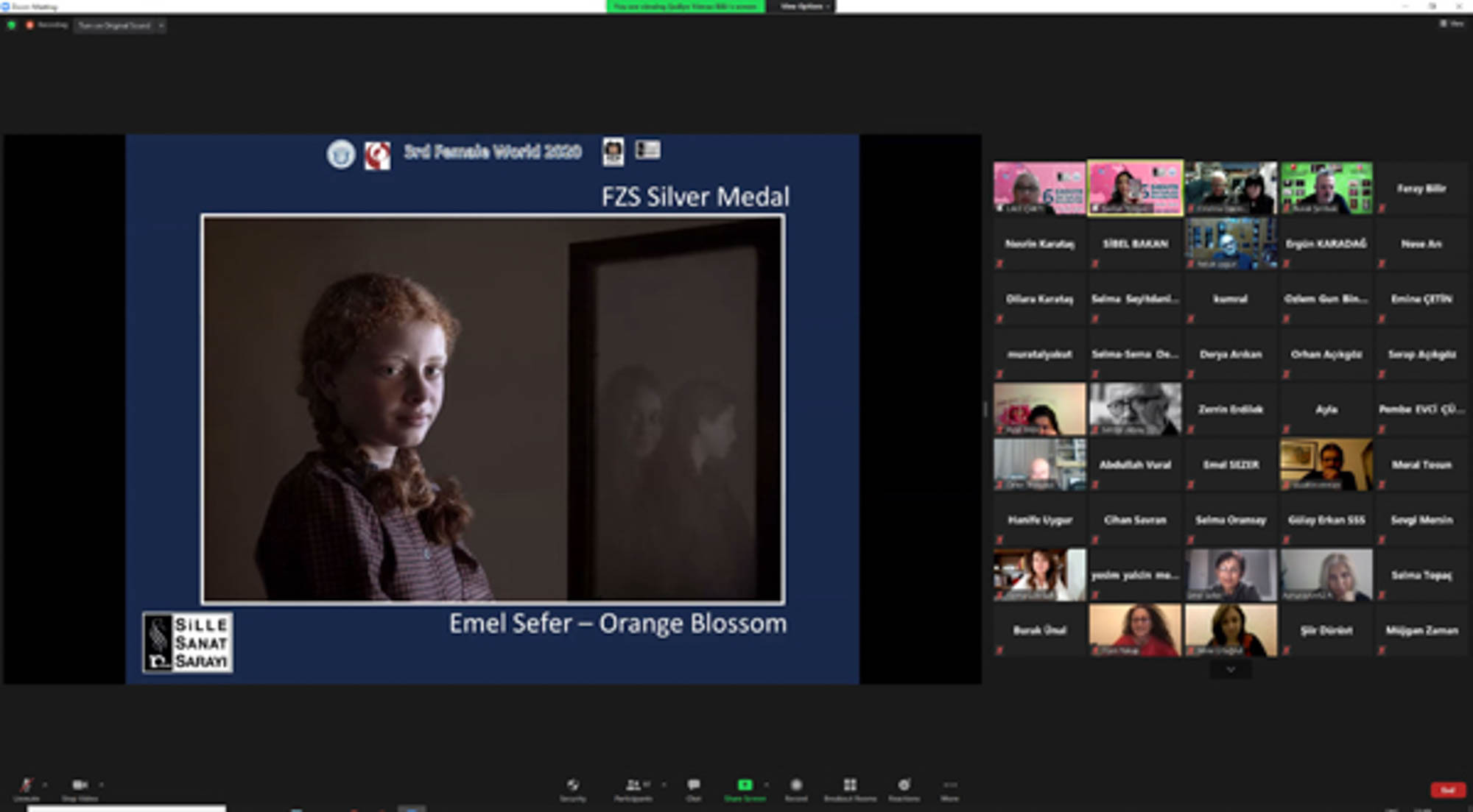This screenshot has width=1473, height=812.
Task: Open the Reactions emoji icon
Action: tap(904, 785)
